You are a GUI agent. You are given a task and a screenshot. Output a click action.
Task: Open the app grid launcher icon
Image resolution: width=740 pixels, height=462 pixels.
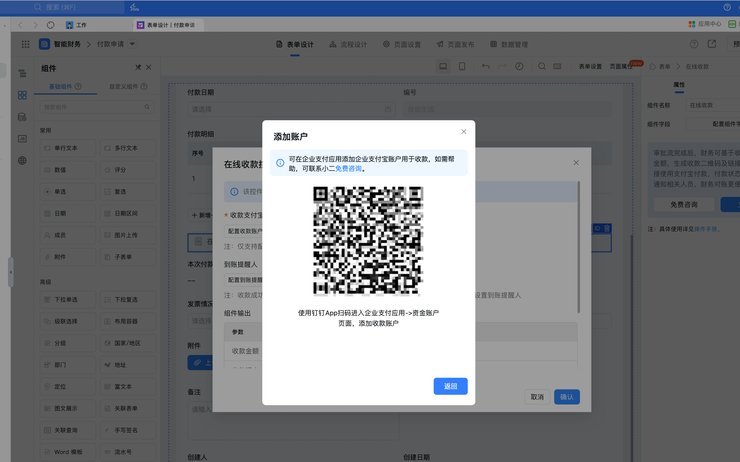pos(25,44)
